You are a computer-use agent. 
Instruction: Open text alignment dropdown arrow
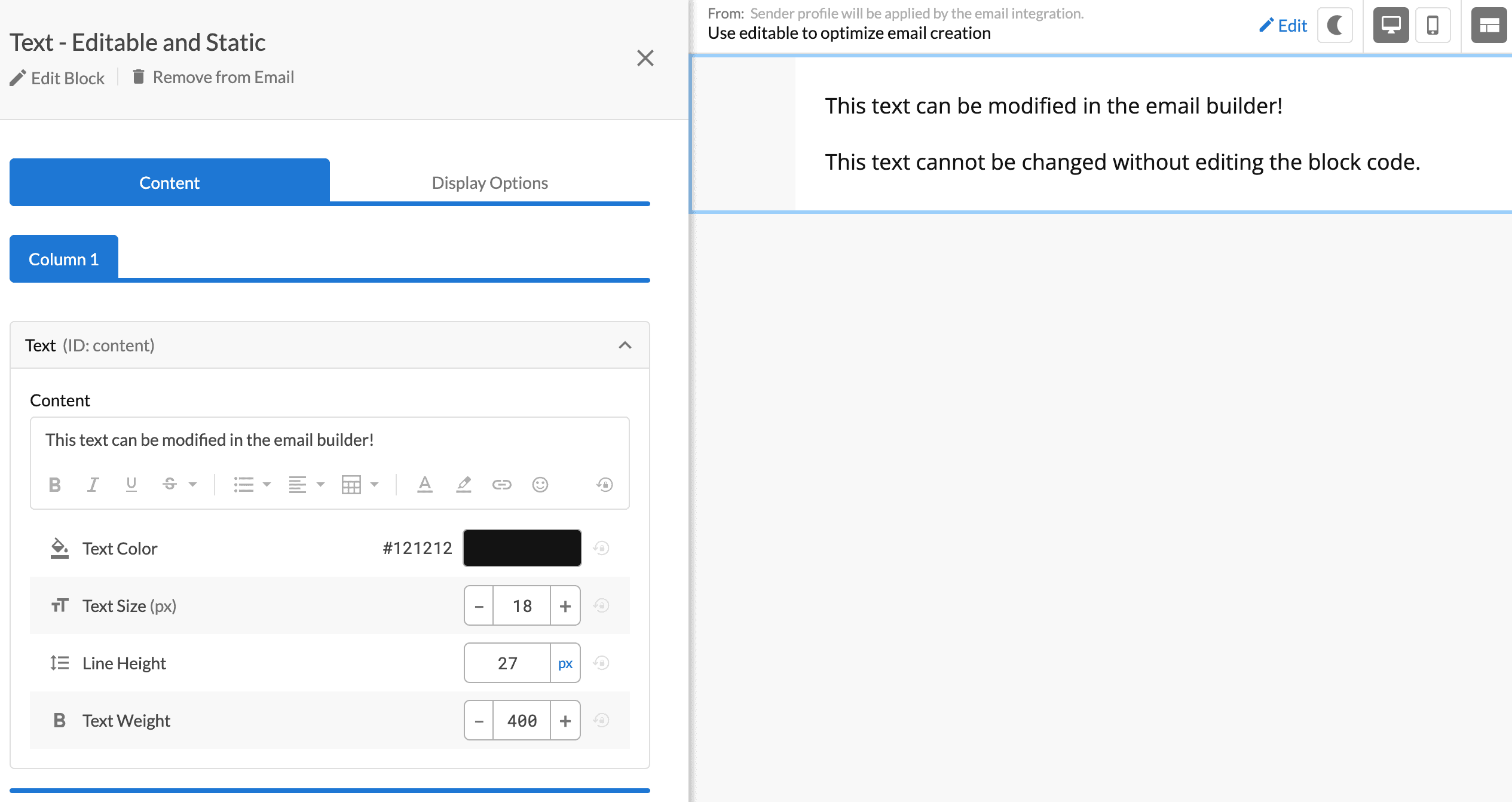[320, 485]
